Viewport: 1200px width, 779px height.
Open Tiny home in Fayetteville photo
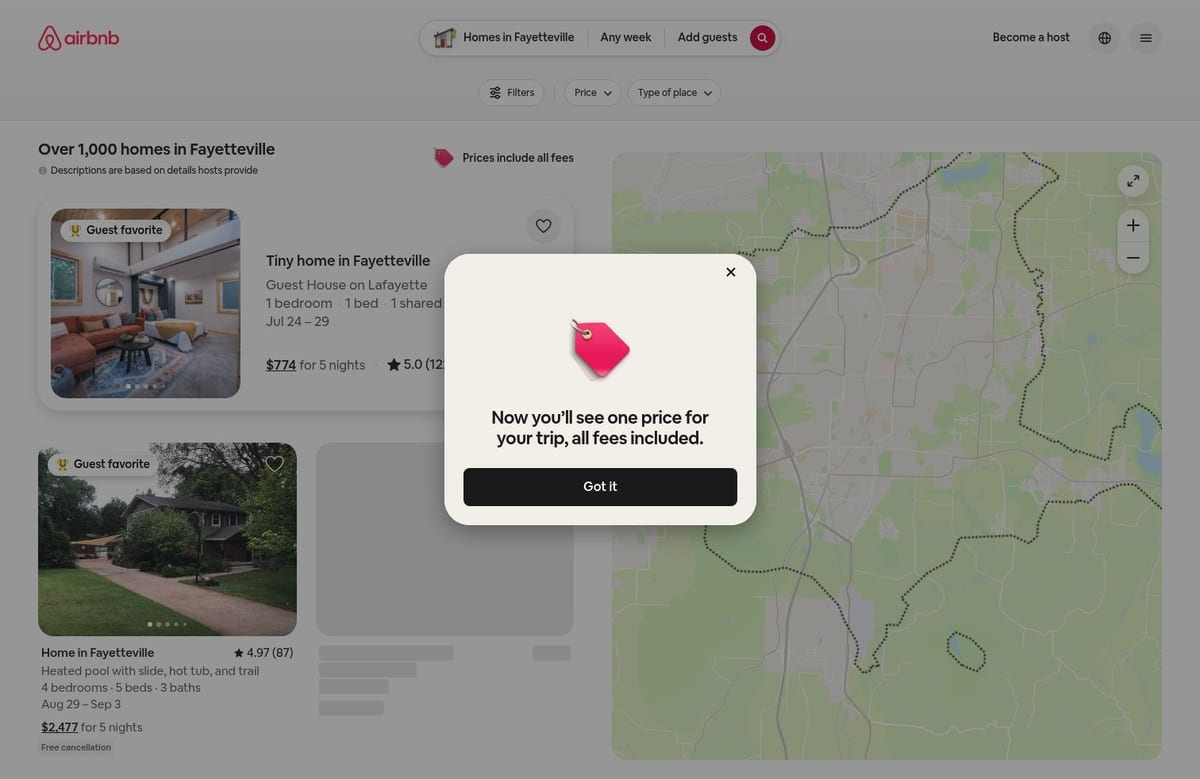coord(145,303)
